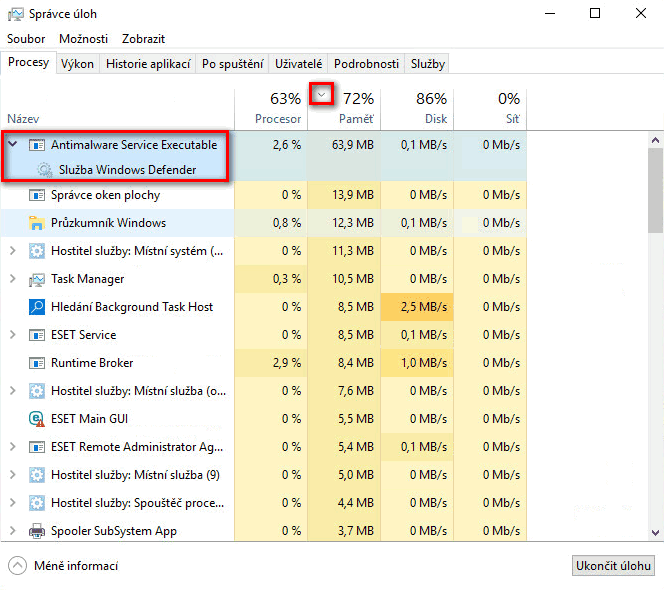Minimize the Správce úloh window
Screen dimensions: 664x590
550,13
